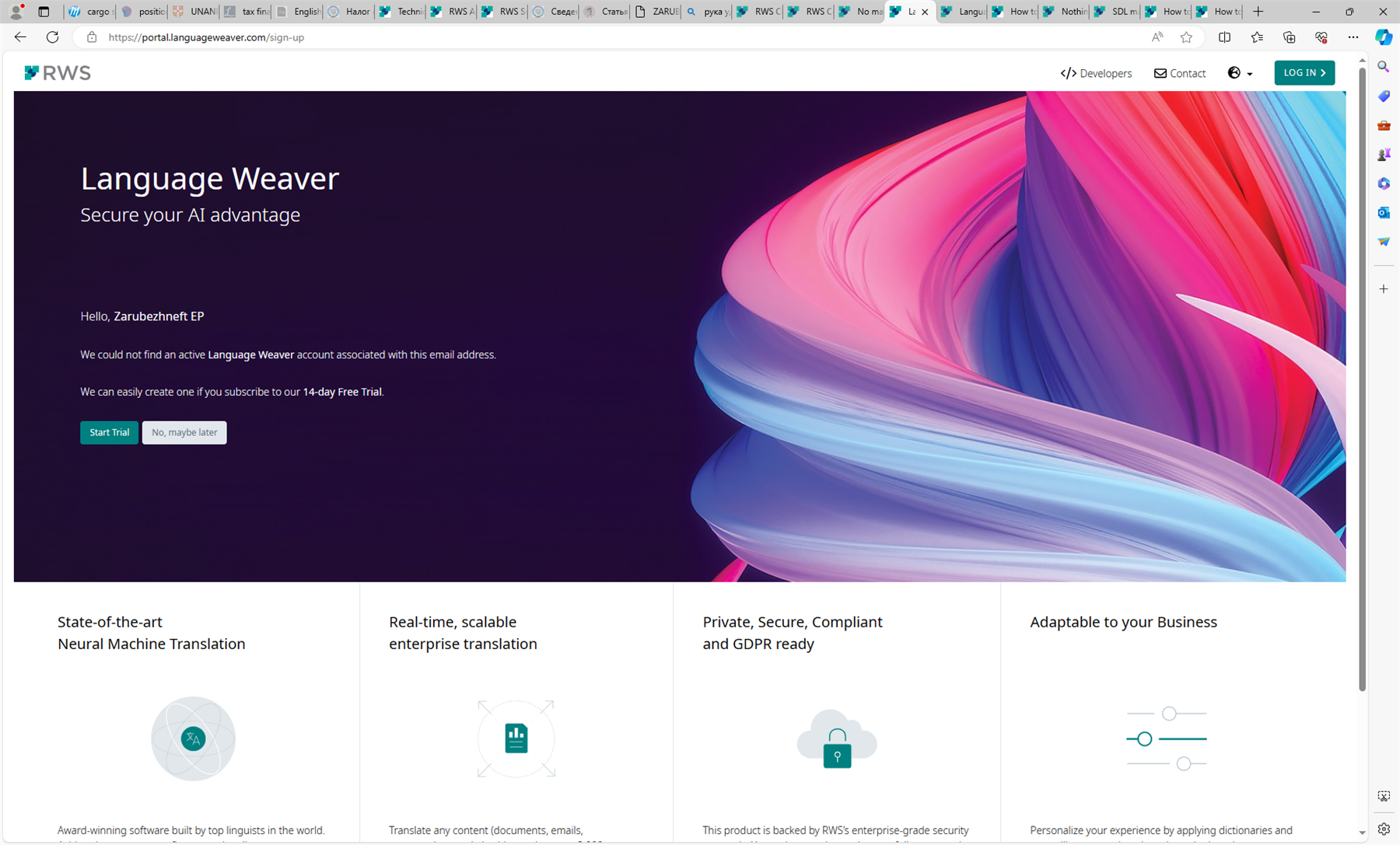Click the secure cloud lock icon
This screenshot has height=845, width=1400.
(837, 739)
